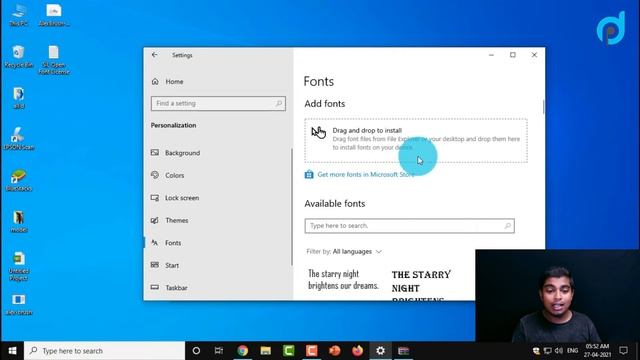Minimize the Settings window
The width and height of the screenshot is (640, 360).
click(x=491, y=55)
